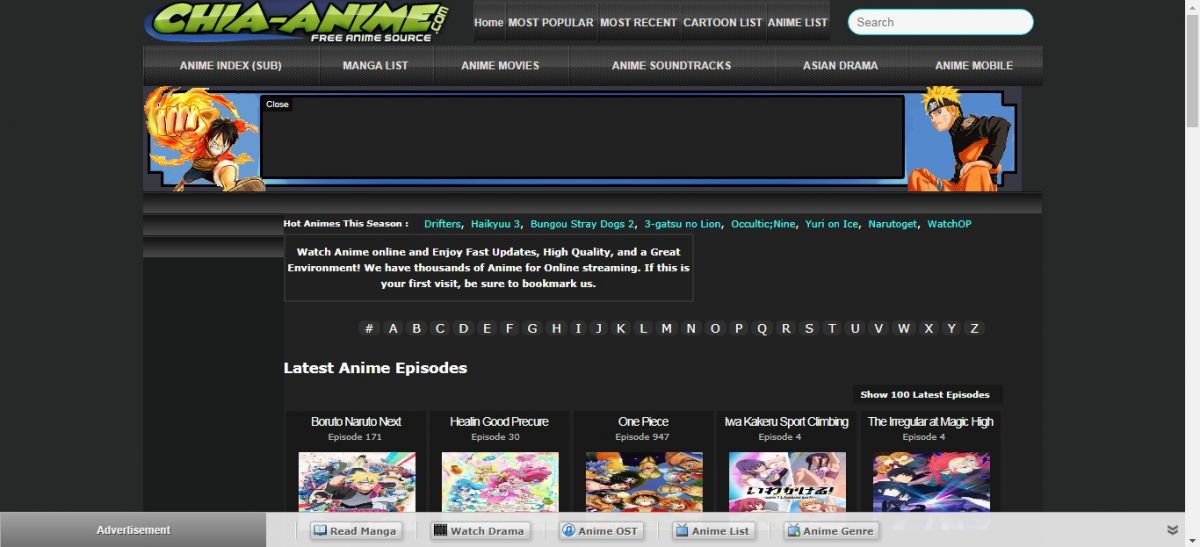Click Show 100 Latest Episodes button
Viewport: 1200px width, 547px height.
925,395
